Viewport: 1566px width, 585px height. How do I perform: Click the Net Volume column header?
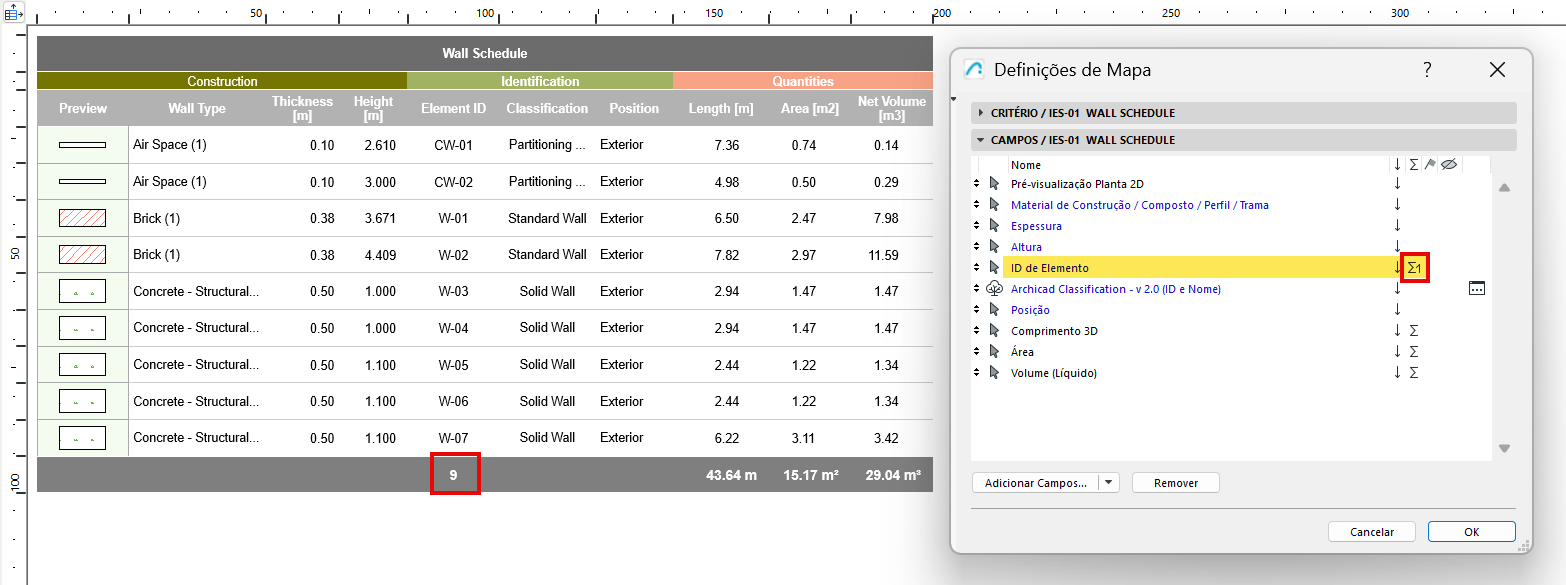[891, 108]
